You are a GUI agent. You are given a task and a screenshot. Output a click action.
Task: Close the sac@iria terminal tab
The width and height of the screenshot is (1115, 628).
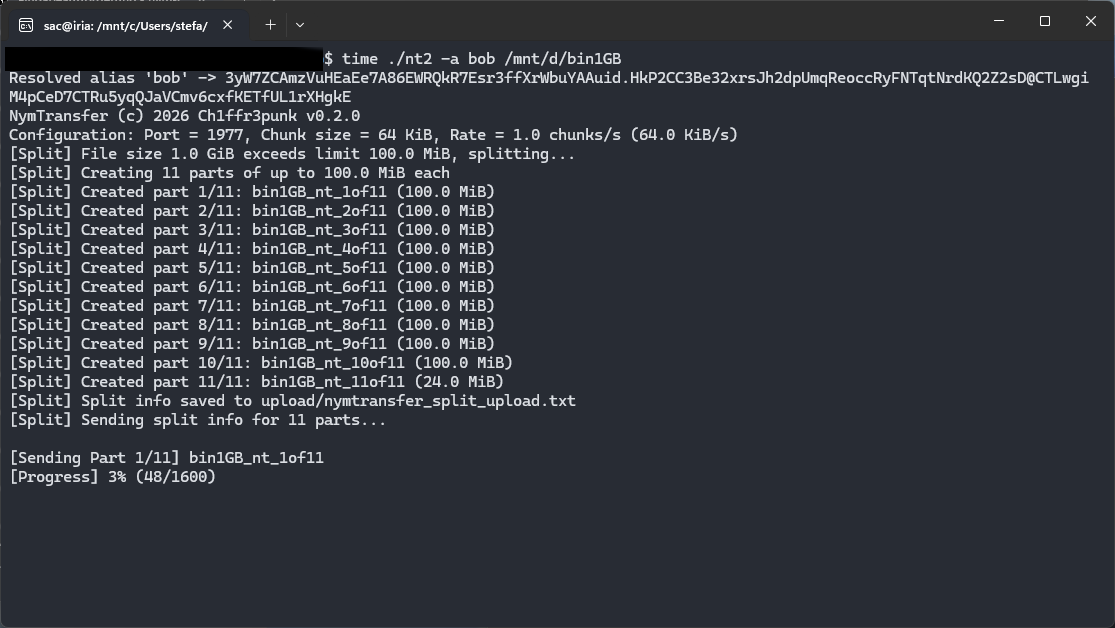coord(228,25)
